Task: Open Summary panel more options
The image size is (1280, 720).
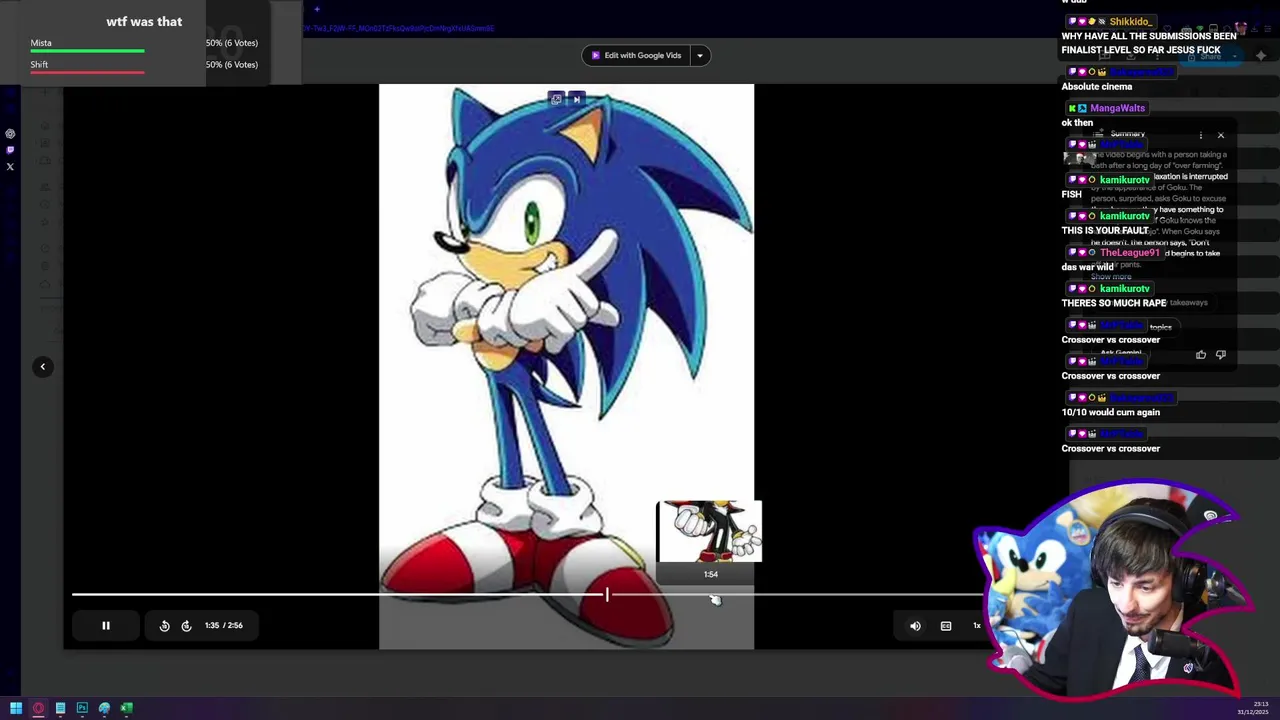Action: (x=1201, y=135)
